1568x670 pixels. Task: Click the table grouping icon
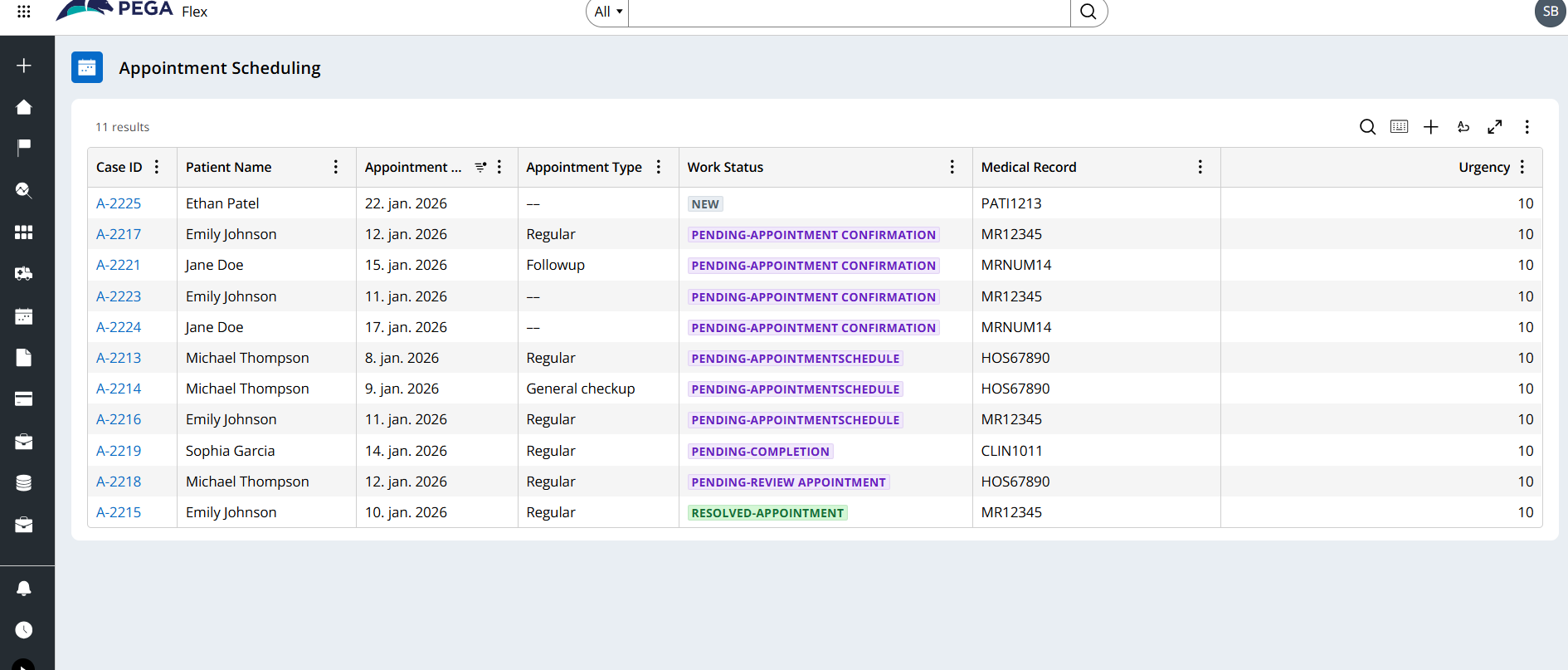[x=1463, y=127]
